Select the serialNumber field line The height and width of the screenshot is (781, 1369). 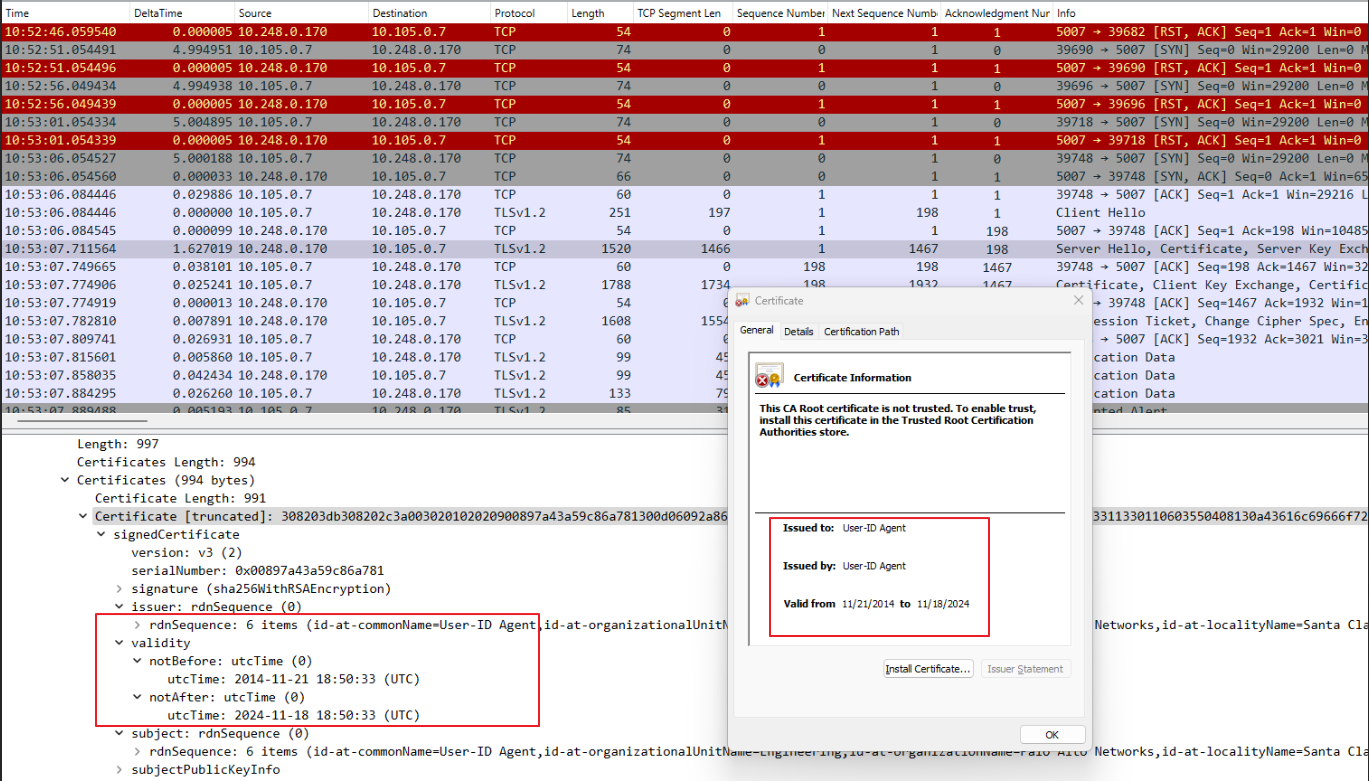coord(257,570)
